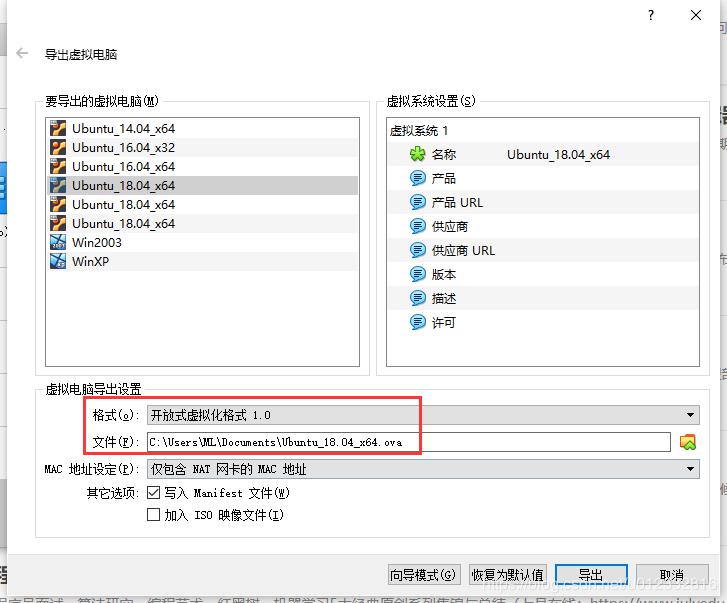Click the speech bubble icon beside 产品

coord(417,178)
